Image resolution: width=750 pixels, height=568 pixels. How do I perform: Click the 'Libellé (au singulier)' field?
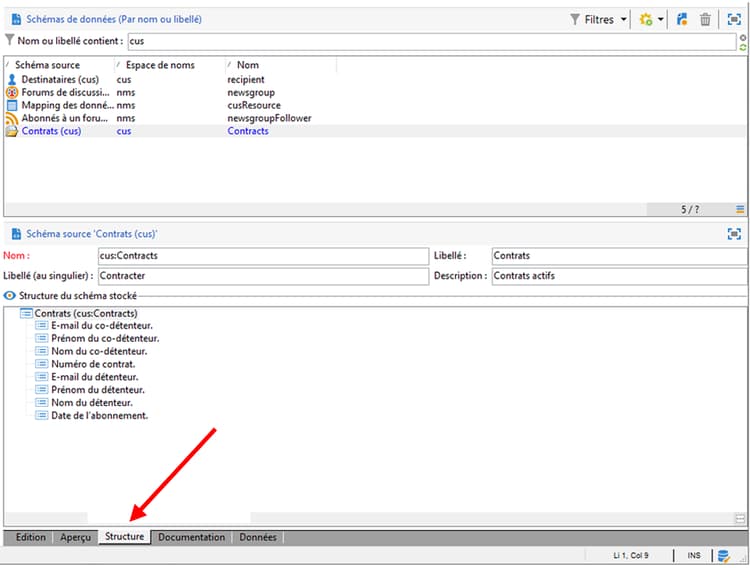point(264,276)
